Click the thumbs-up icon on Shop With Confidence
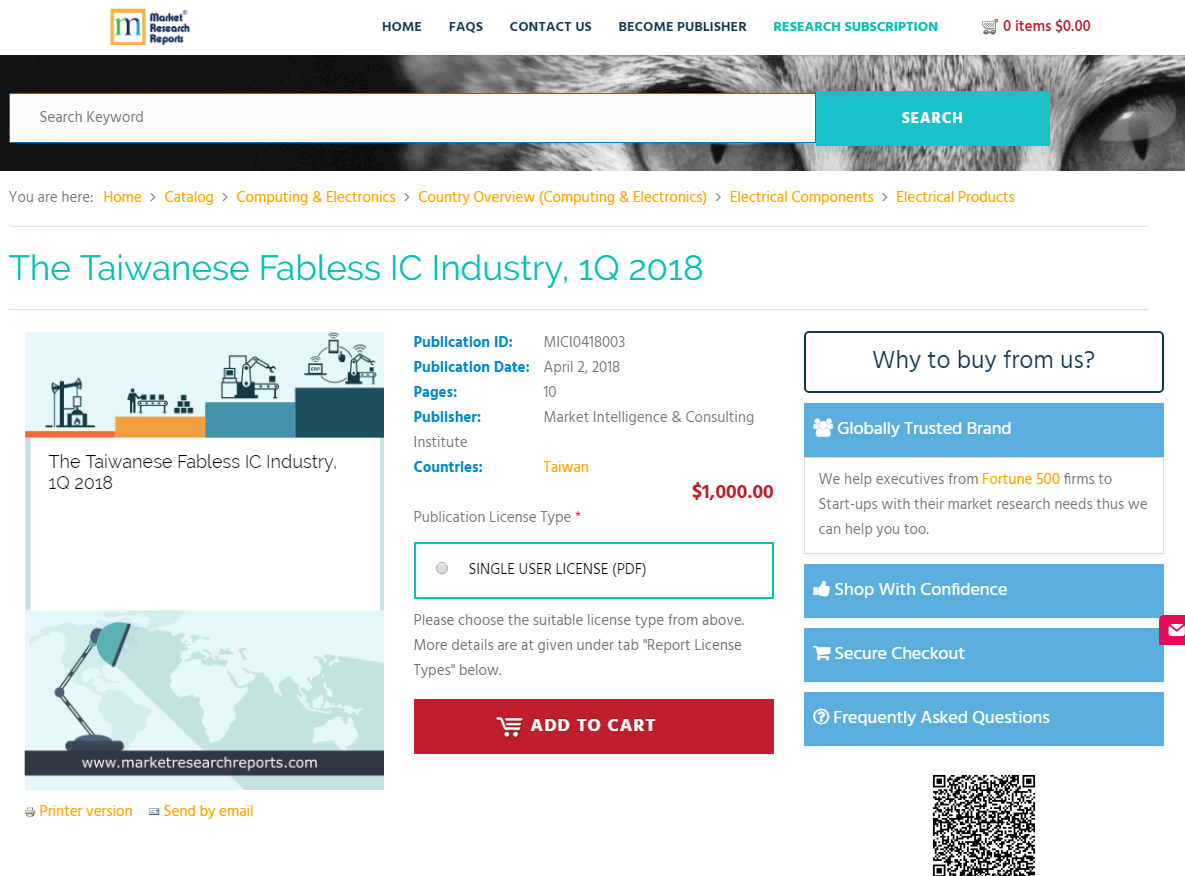The height and width of the screenshot is (876, 1185). (822, 588)
